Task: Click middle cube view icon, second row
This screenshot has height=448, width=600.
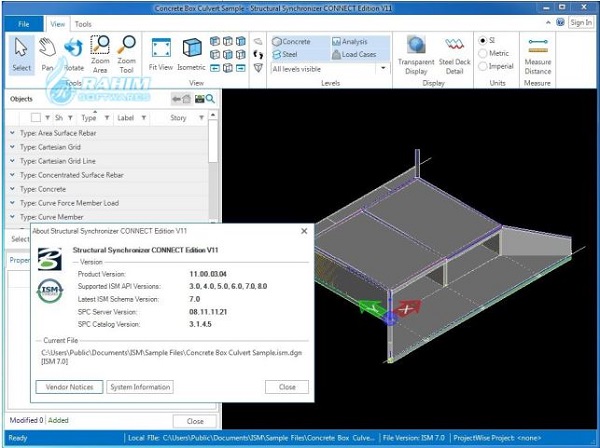Action: pyautogui.click(x=228, y=54)
